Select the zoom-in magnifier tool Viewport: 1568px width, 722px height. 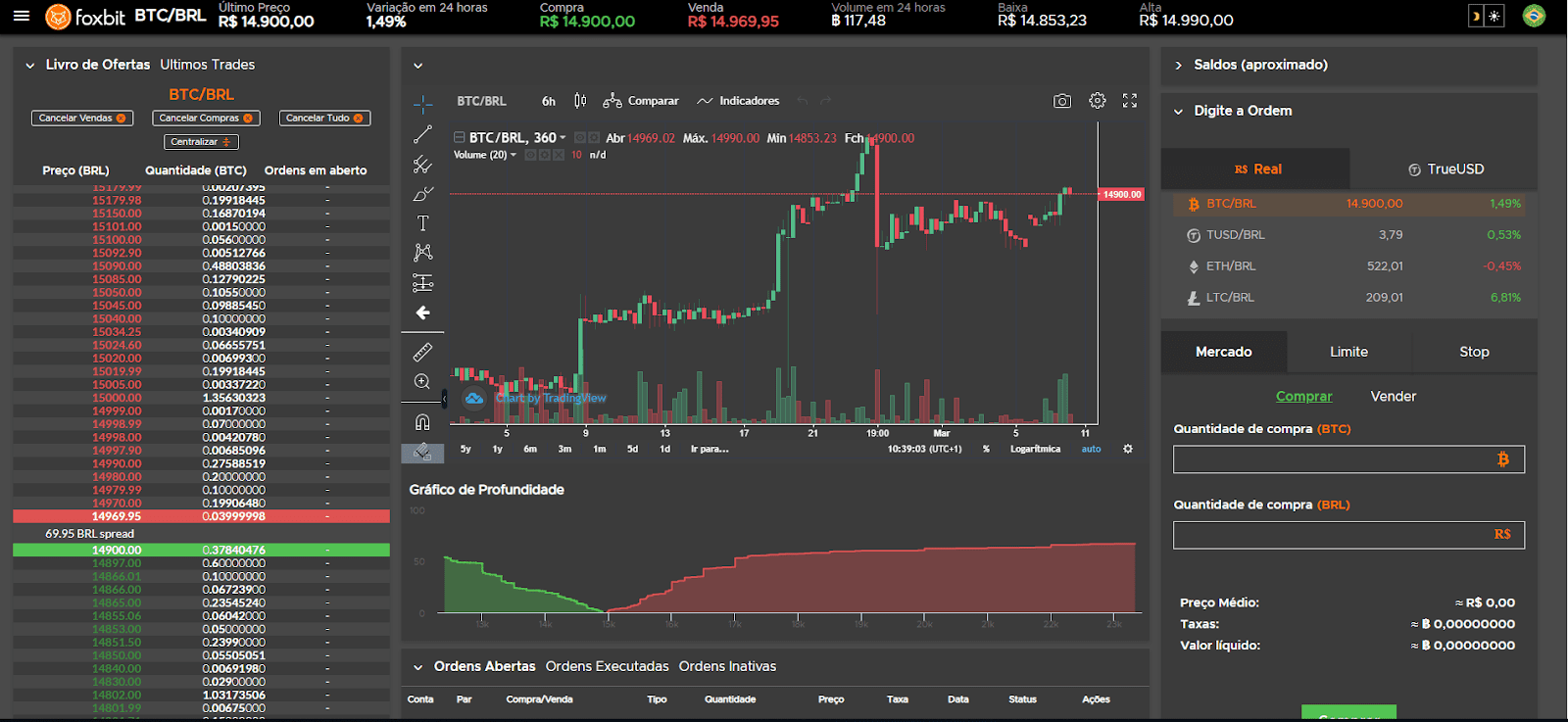pos(422,381)
